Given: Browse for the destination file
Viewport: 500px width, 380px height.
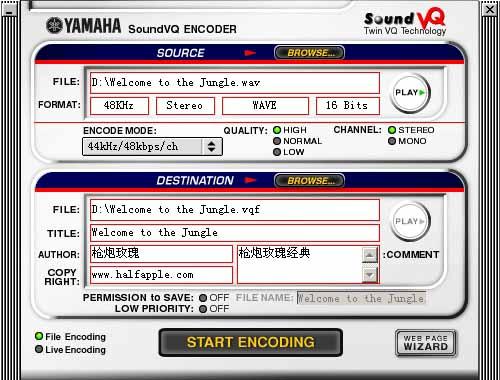Looking at the screenshot, I should click(309, 181).
